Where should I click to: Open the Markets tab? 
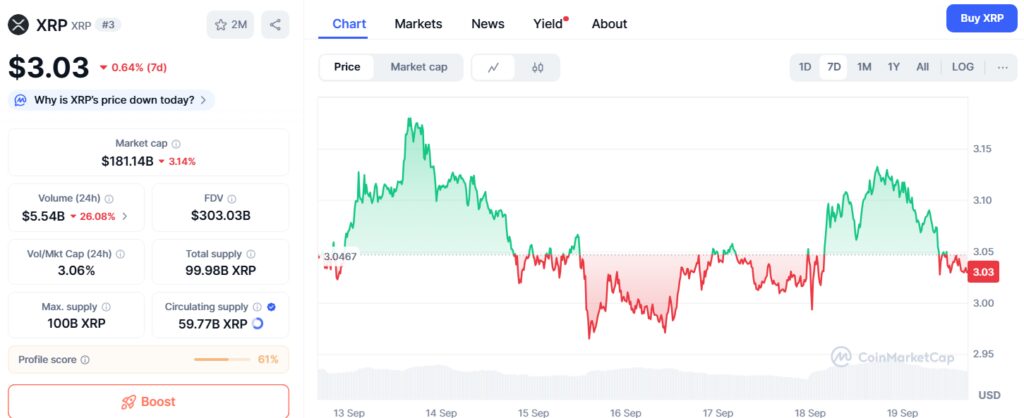(418, 24)
